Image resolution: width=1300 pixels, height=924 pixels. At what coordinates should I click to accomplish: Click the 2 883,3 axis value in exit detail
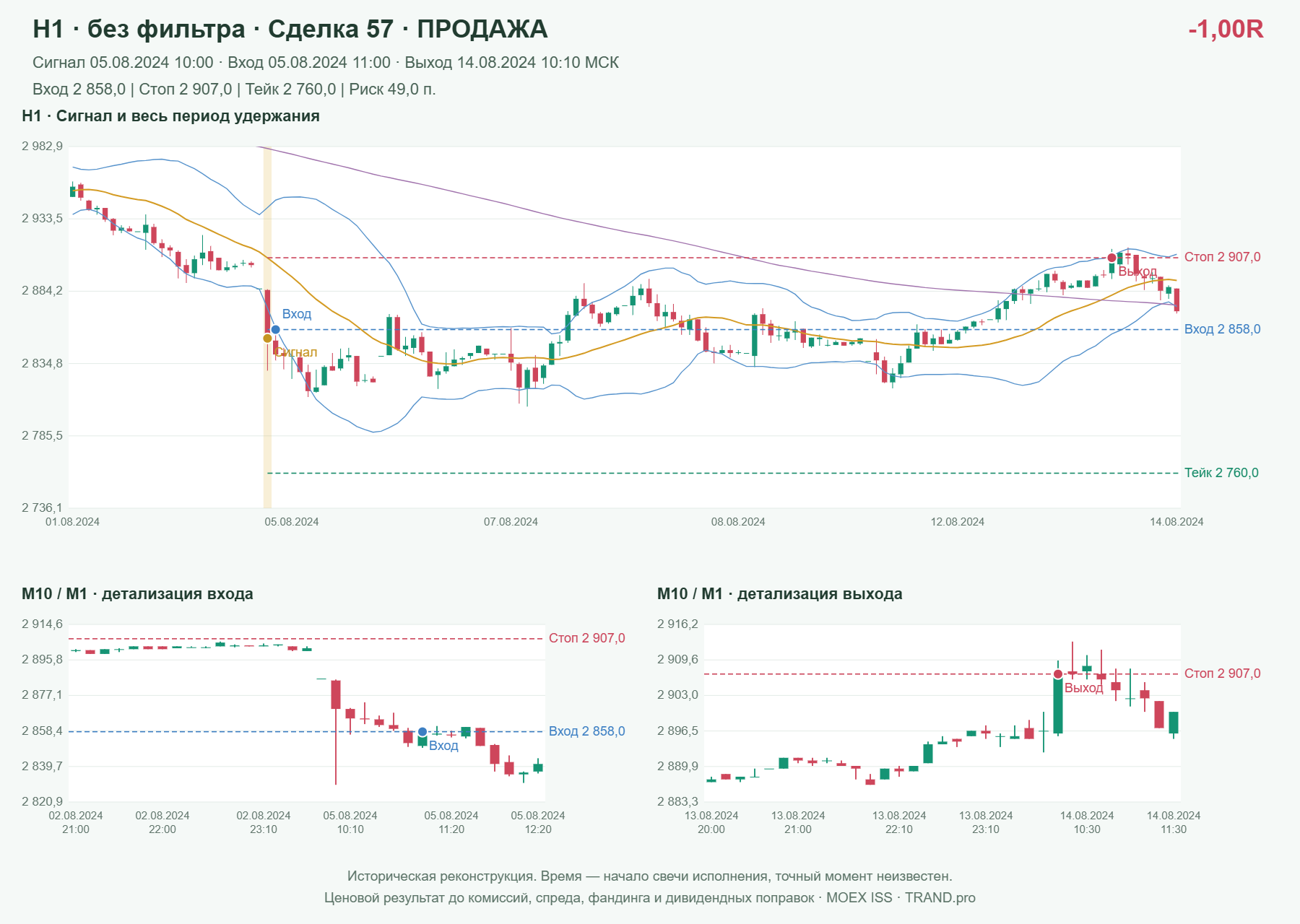tap(677, 801)
